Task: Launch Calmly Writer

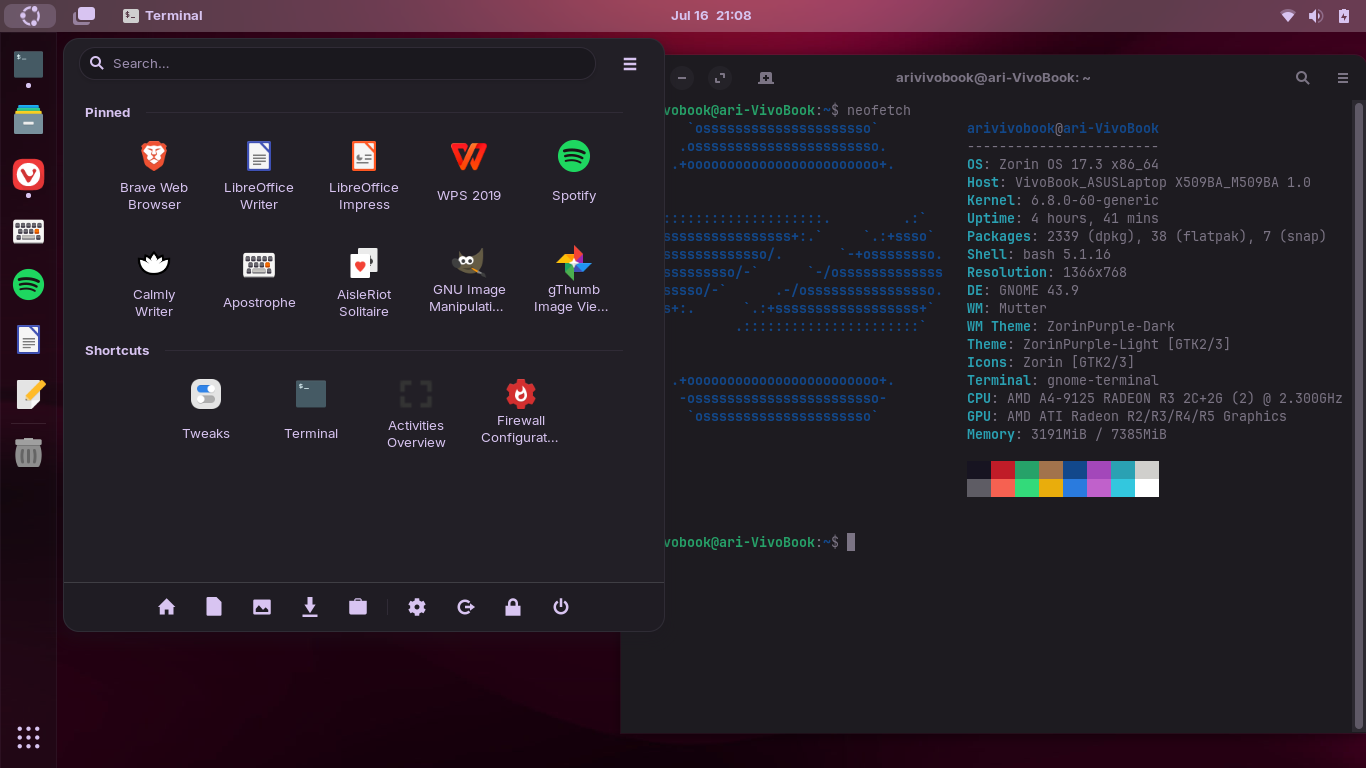Action: pyautogui.click(x=154, y=282)
